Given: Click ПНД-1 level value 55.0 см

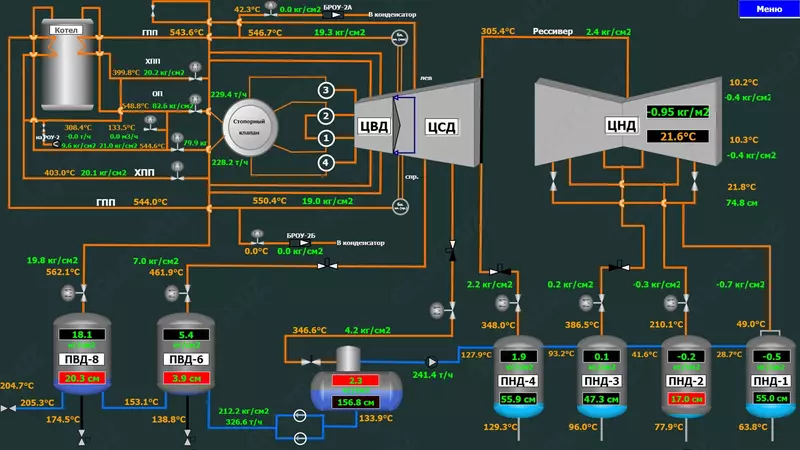Looking at the screenshot, I should coord(771,398).
